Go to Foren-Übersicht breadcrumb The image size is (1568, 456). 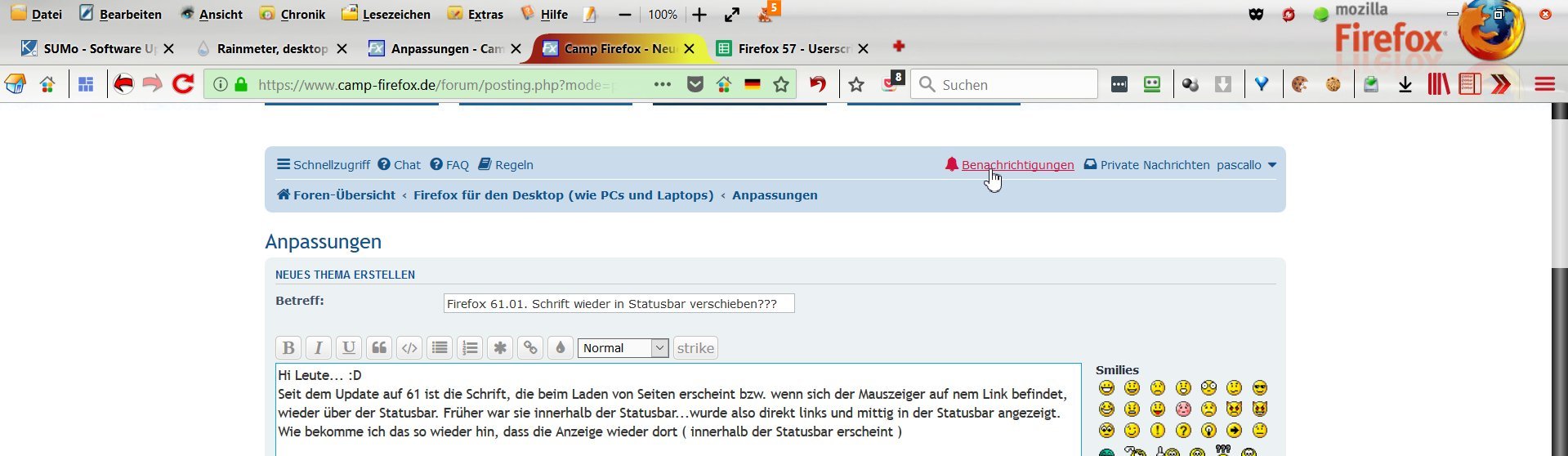[336, 194]
